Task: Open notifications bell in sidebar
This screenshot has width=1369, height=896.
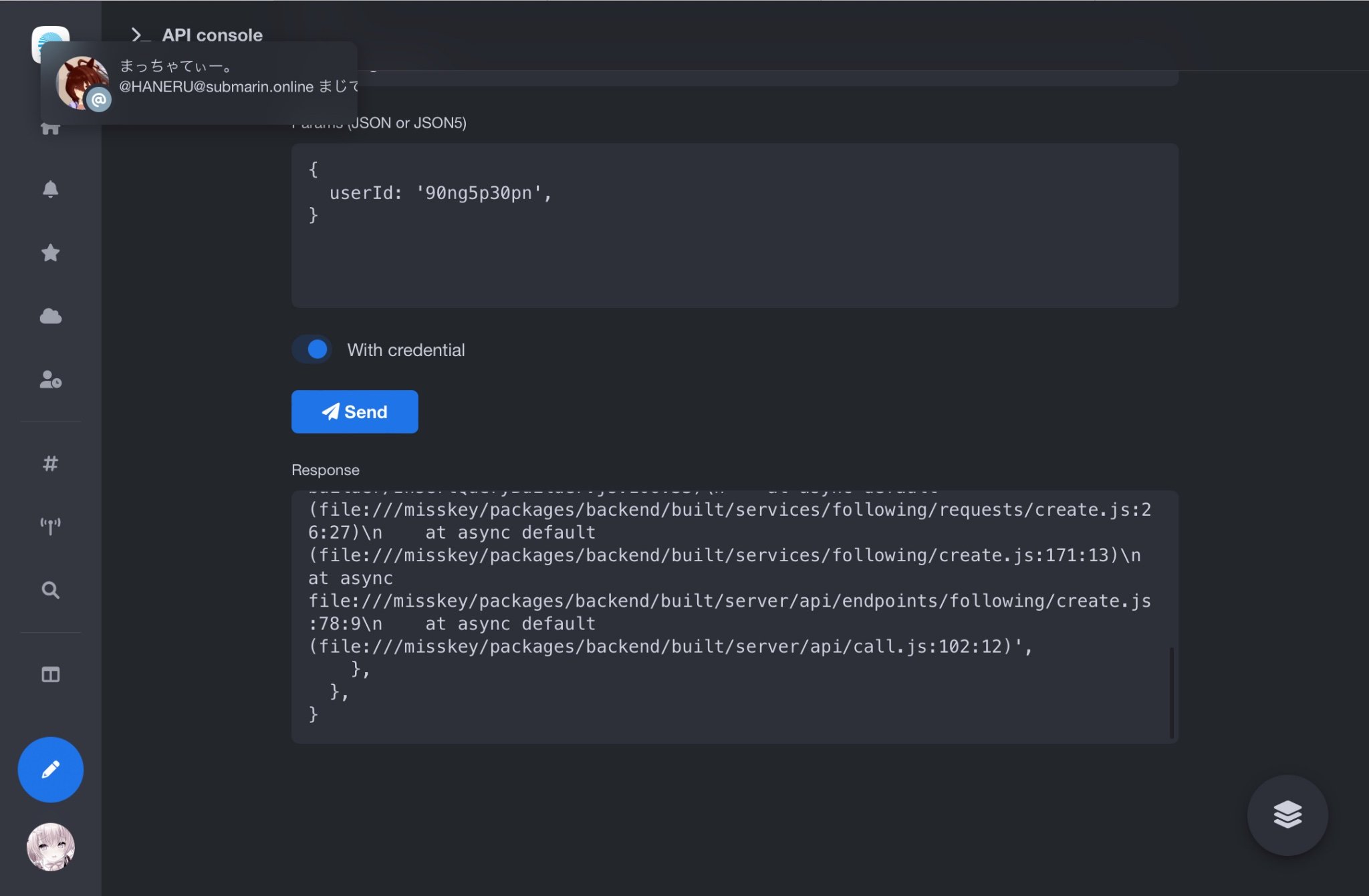Action: pyautogui.click(x=50, y=189)
